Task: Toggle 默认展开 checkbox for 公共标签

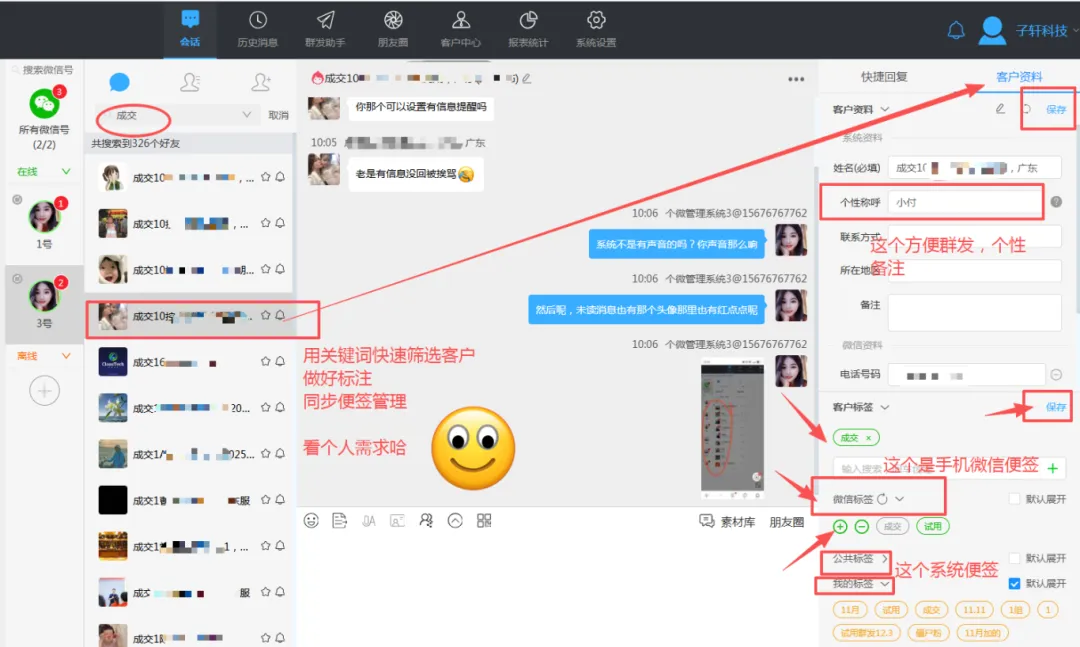Action: (x=1014, y=558)
